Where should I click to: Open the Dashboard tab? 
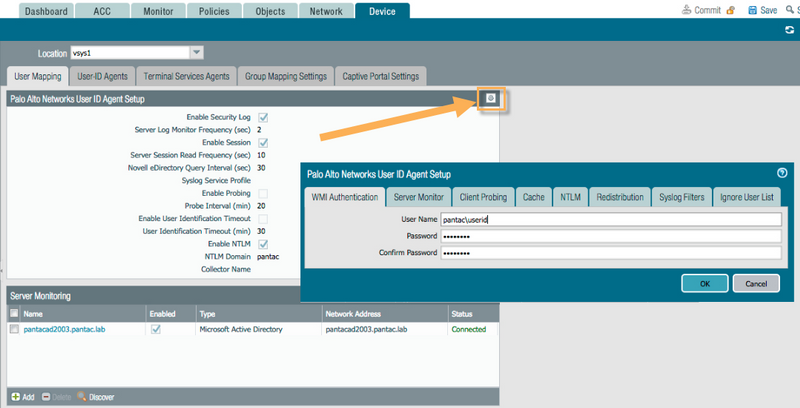coord(46,11)
